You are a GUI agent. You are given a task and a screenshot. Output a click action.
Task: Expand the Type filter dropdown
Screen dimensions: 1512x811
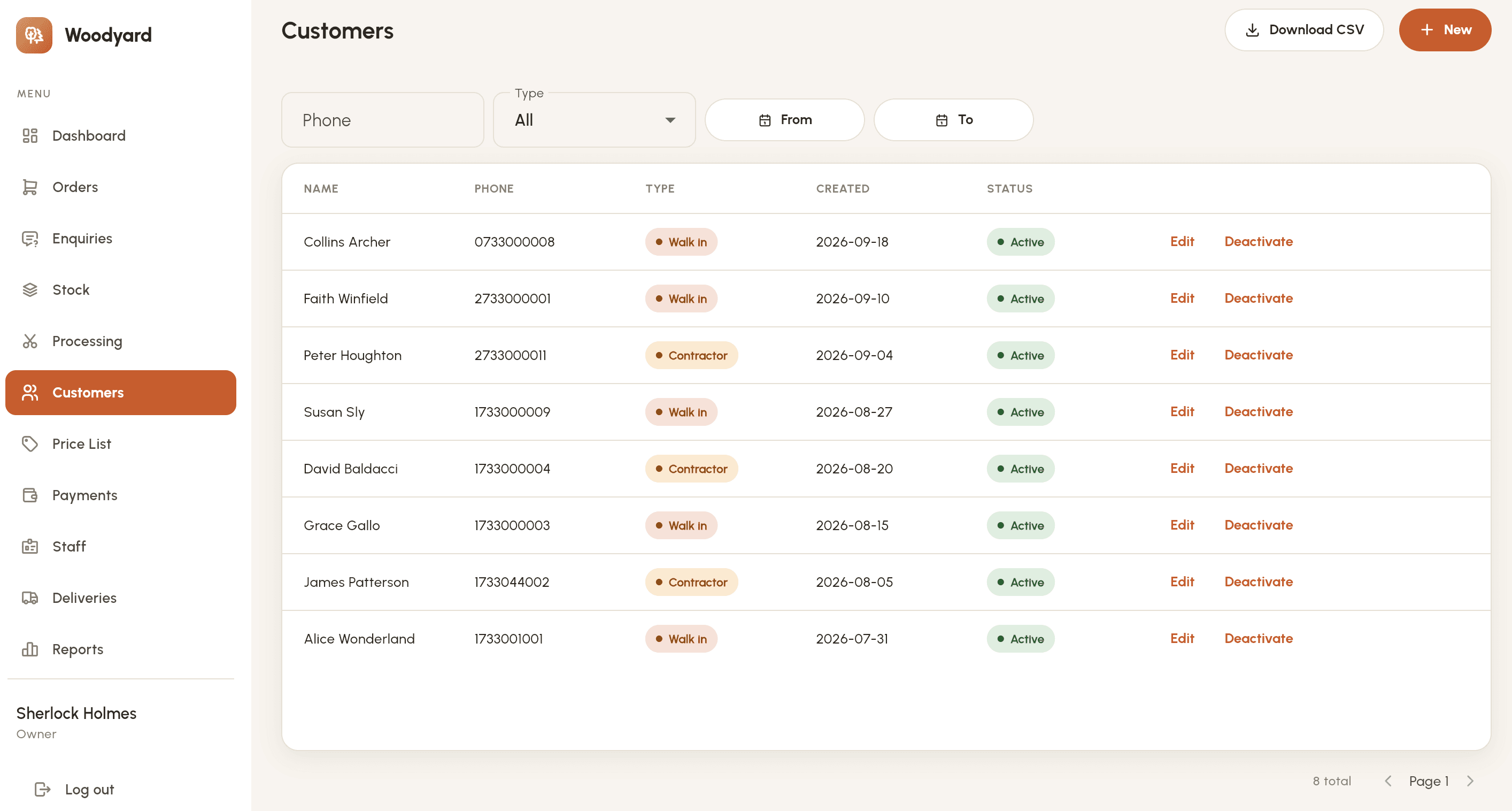pos(594,120)
